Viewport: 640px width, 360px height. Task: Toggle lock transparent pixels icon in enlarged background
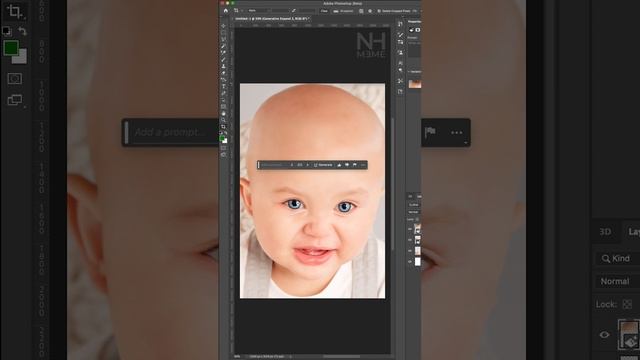[x=627, y=304]
